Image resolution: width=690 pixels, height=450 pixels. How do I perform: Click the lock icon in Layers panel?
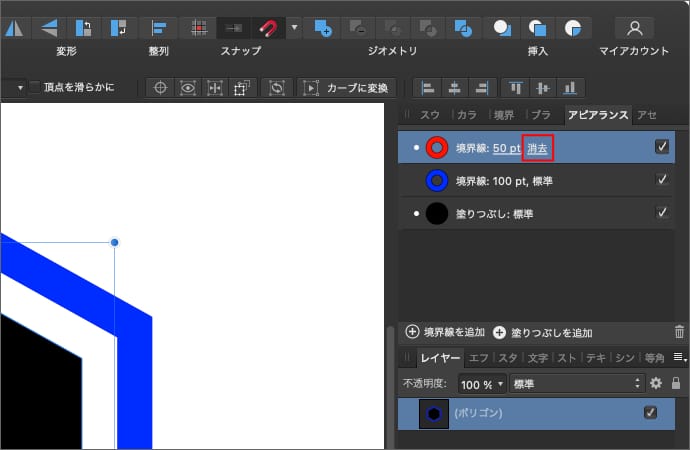(x=676, y=383)
